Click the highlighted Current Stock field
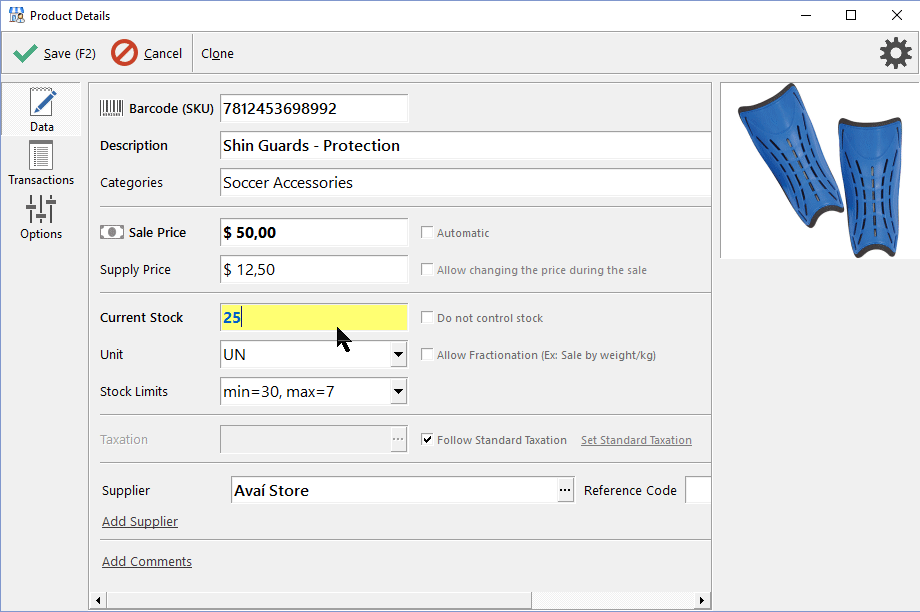This screenshot has width=920, height=612. point(314,317)
